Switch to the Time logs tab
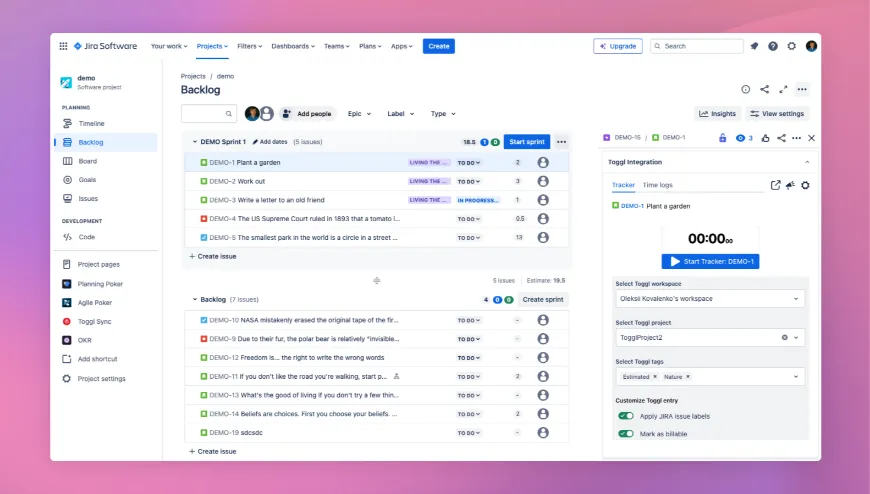The height and width of the screenshot is (494, 870). tap(657, 185)
